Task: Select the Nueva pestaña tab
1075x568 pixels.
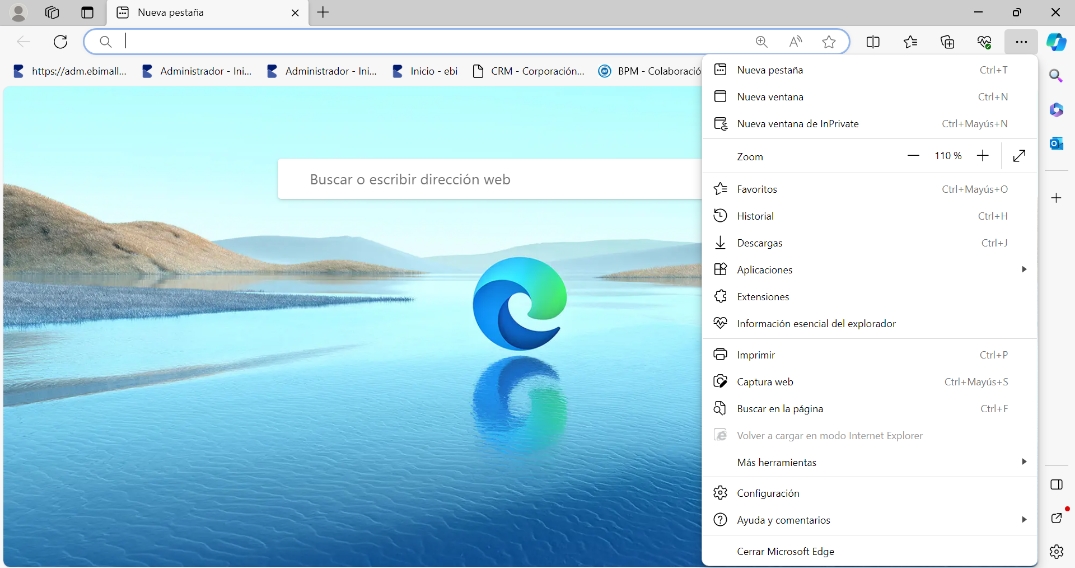Action: coord(207,12)
